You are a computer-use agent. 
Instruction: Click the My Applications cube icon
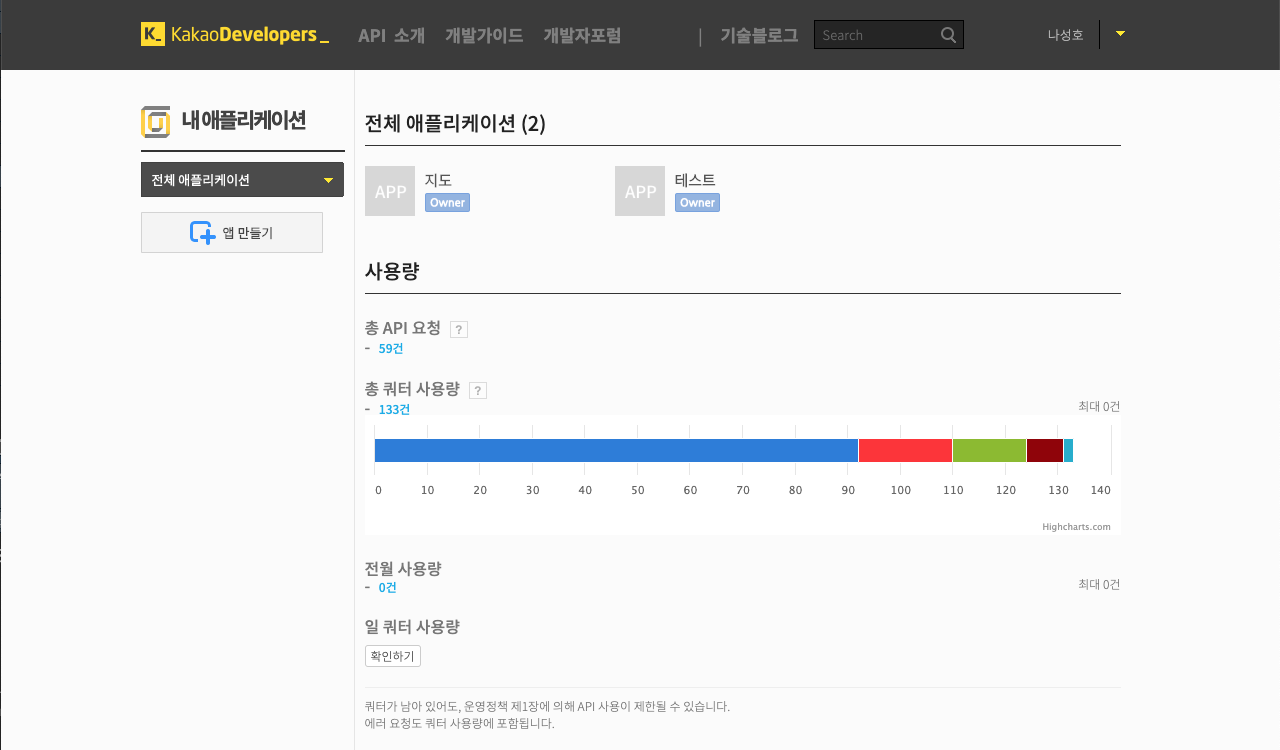pyautogui.click(x=156, y=122)
